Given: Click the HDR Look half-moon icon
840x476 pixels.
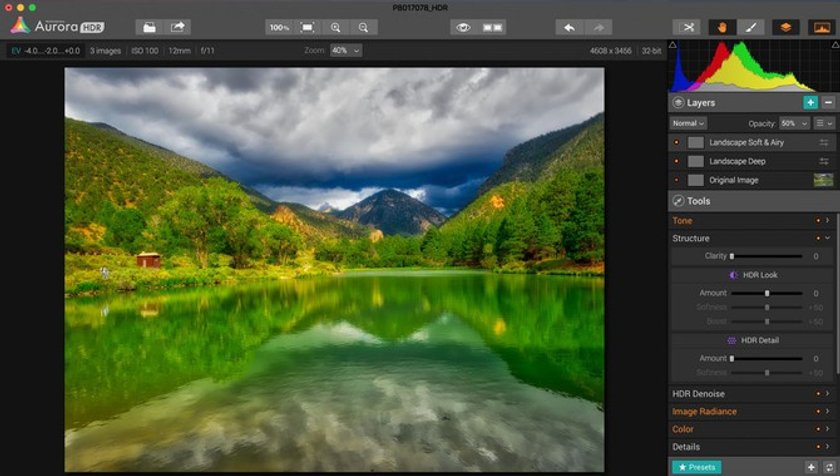Looking at the screenshot, I should coord(734,275).
